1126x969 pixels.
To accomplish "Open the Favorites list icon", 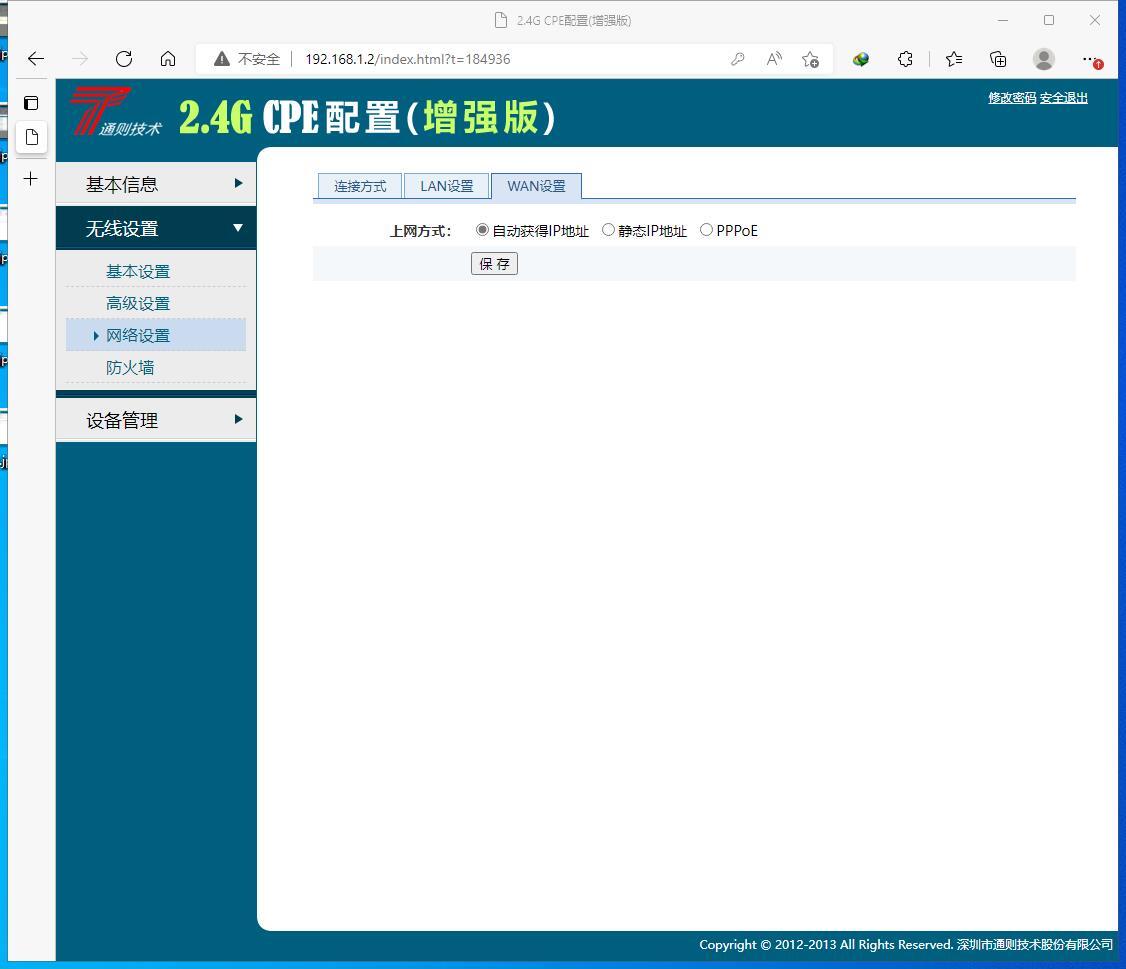I will pos(954,59).
